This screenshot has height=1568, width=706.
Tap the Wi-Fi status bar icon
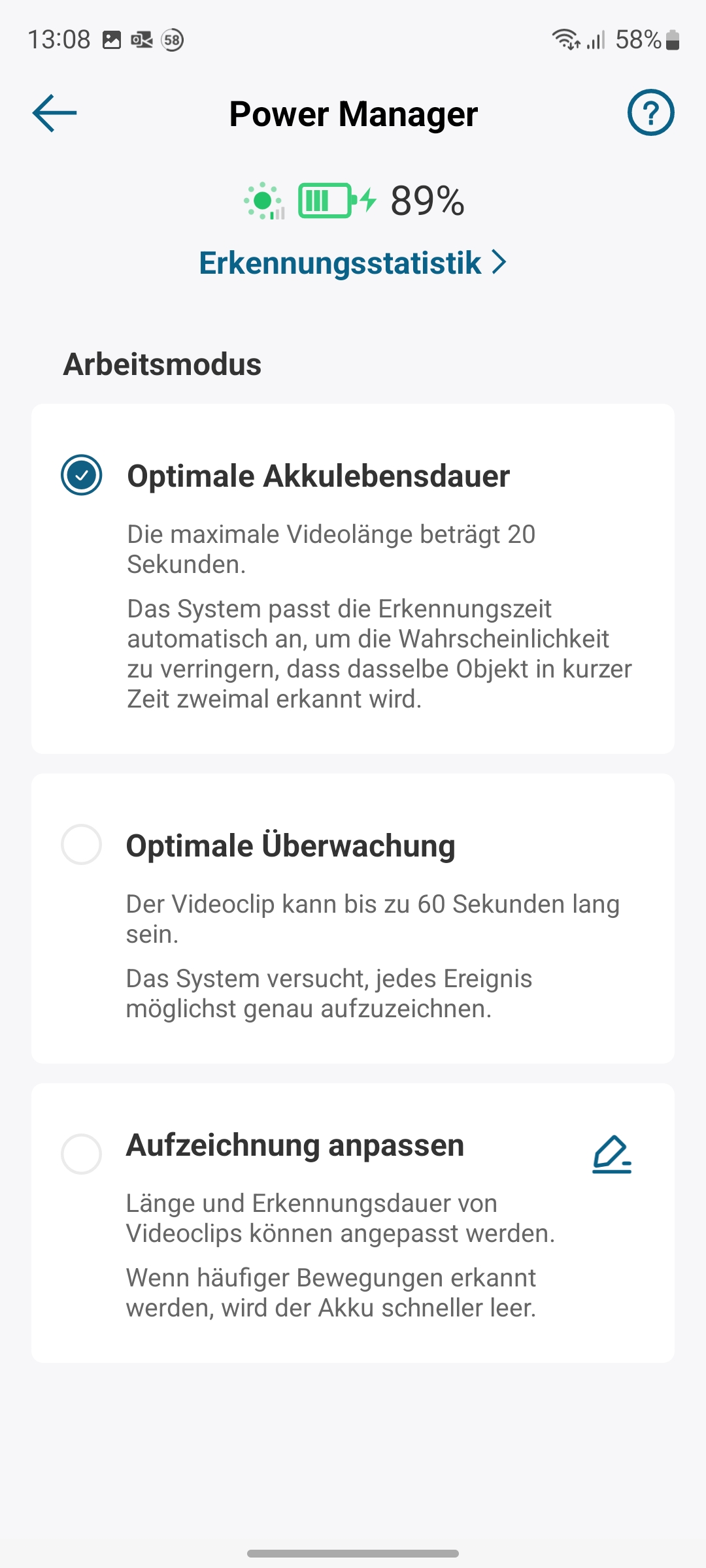click(565, 40)
